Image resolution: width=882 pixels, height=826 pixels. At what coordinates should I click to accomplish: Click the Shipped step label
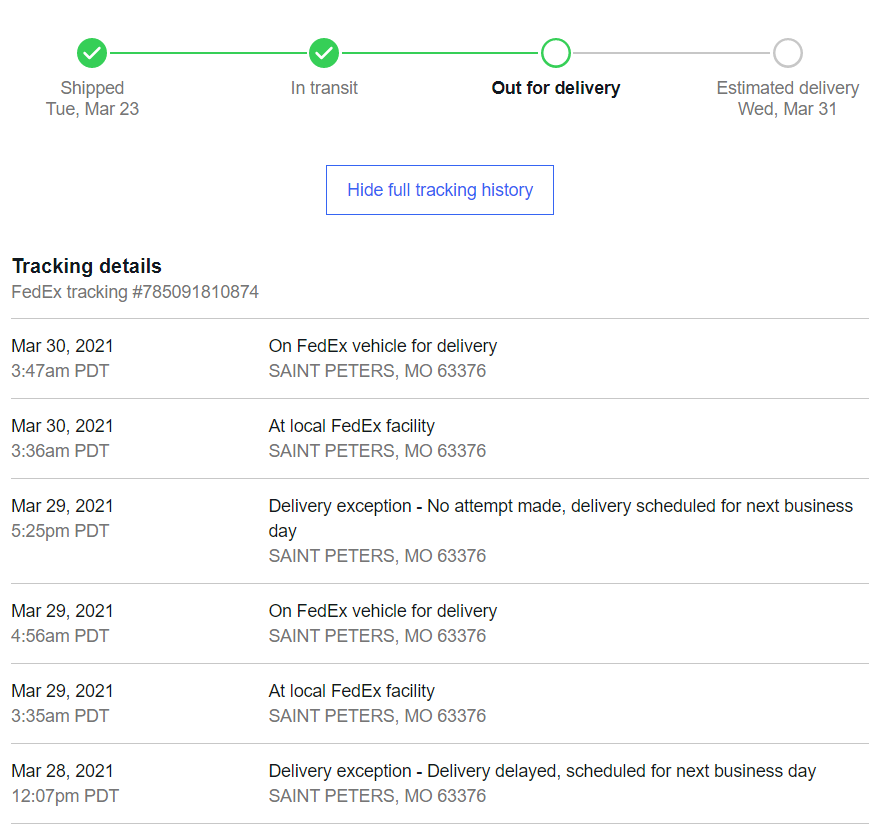click(92, 88)
